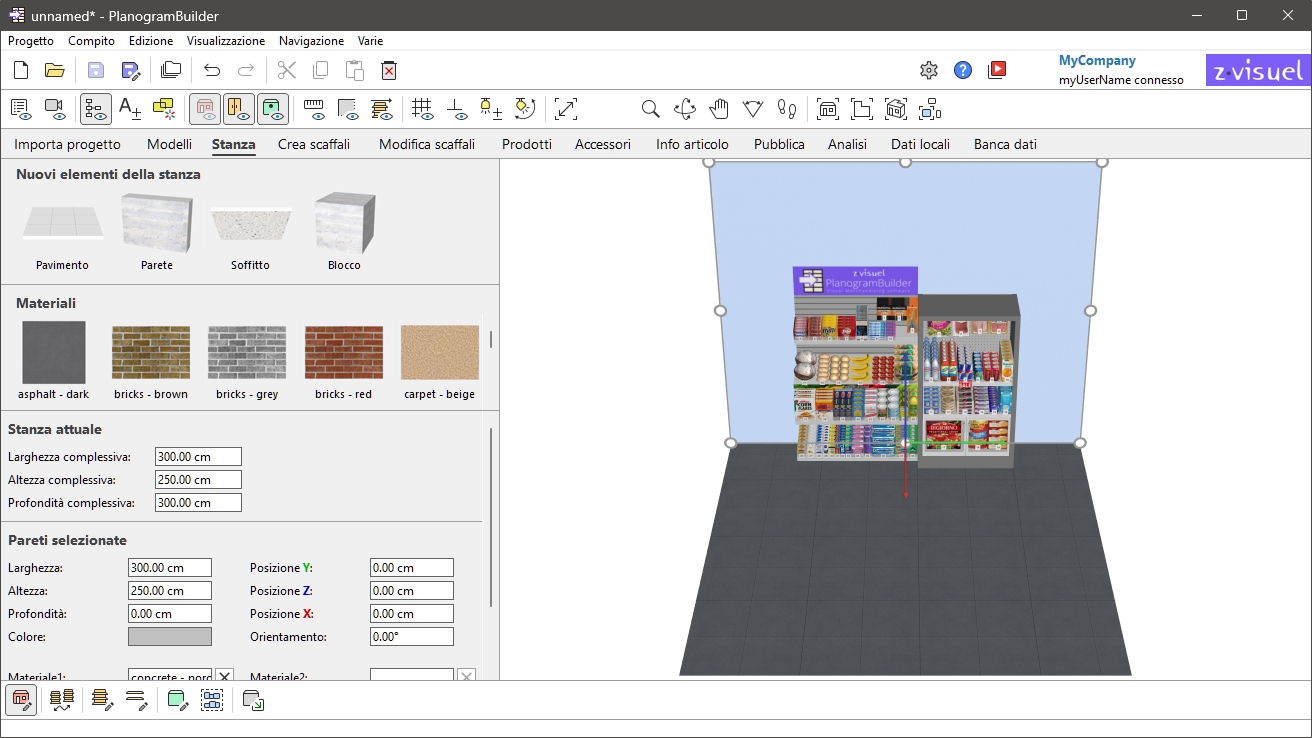Open the blue help question mark

963,70
